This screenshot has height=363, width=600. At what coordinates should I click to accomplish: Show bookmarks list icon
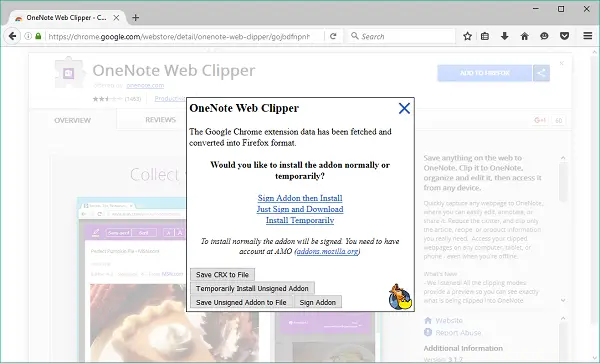point(485,36)
